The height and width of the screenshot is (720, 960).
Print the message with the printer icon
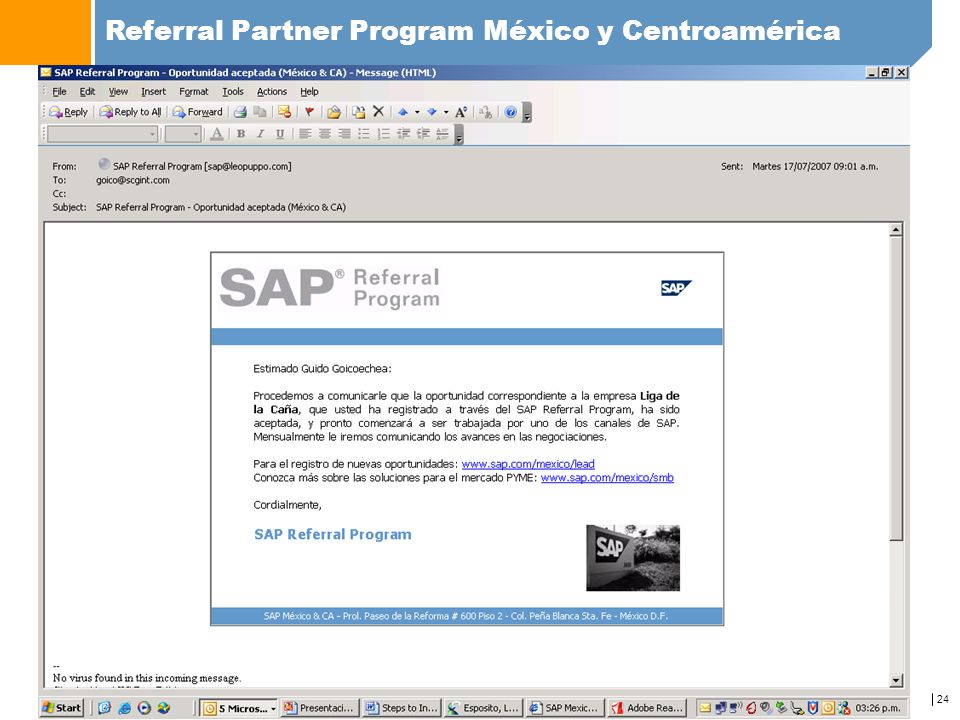(x=241, y=112)
